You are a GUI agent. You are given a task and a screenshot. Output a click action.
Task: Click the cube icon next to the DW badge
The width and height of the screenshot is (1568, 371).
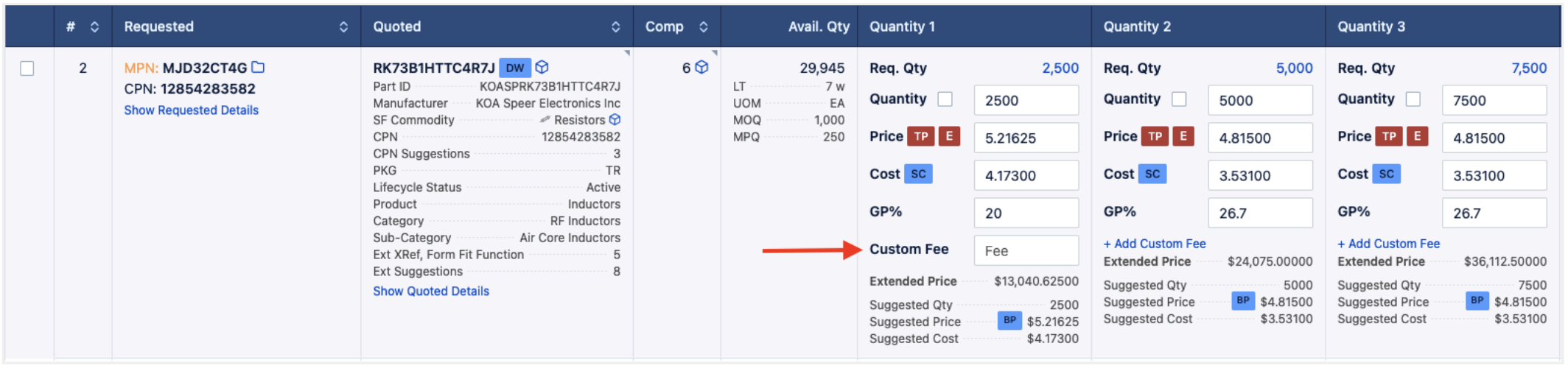(542, 68)
